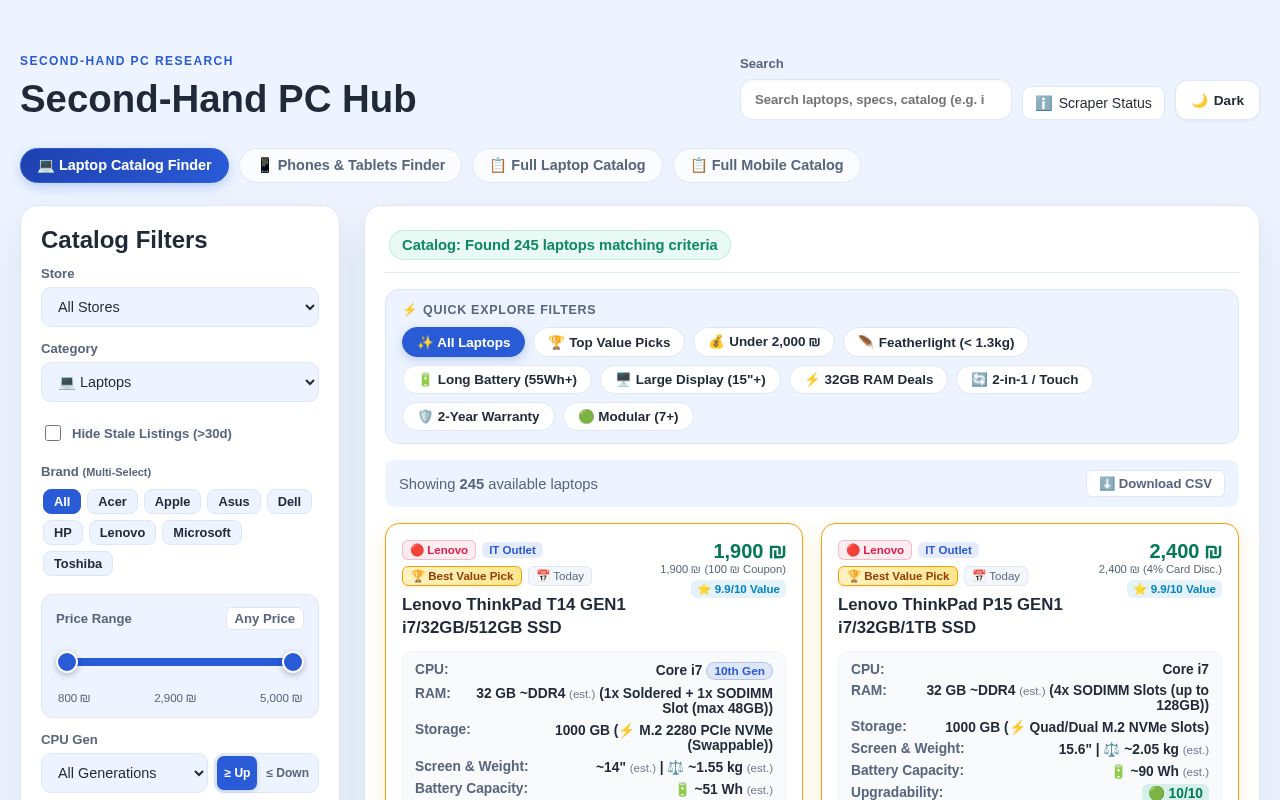Select the Laptop Catalog Finder tab
1280x800 pixels.
click(x=124, y=165)
